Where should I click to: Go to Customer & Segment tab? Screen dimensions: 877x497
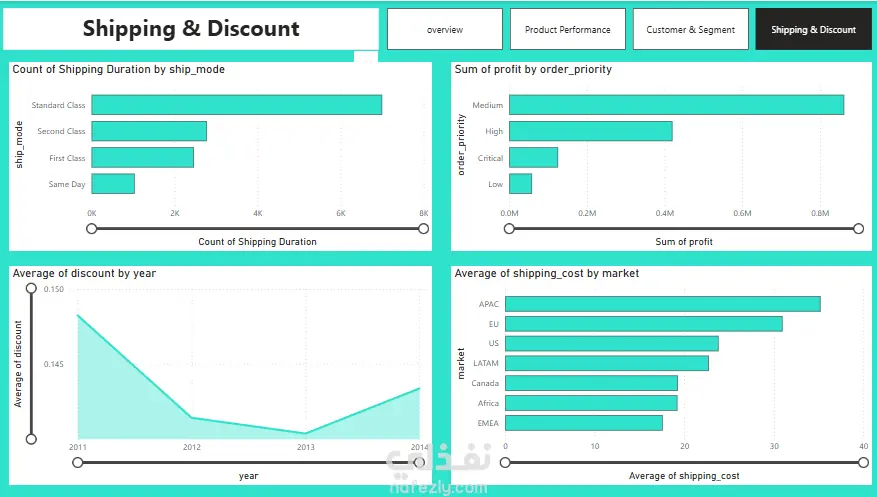tap(691, 29)
